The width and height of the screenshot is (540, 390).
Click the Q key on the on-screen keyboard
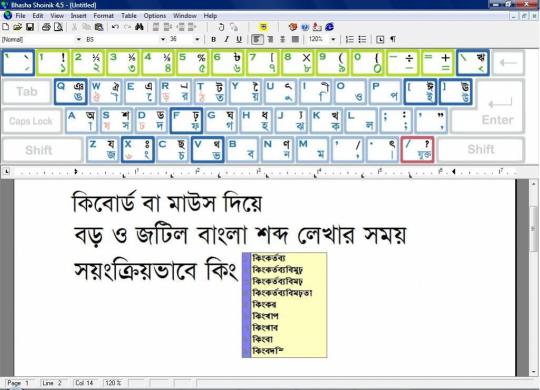click(x=71, y=92)
